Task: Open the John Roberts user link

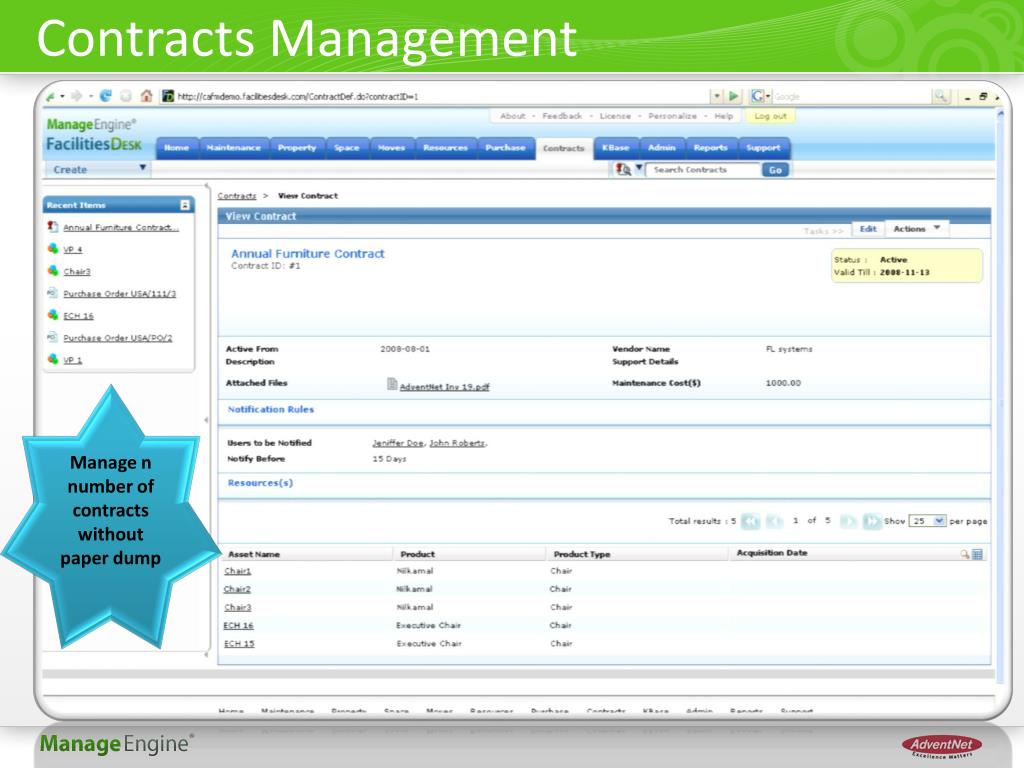Action: coord(457,443)
